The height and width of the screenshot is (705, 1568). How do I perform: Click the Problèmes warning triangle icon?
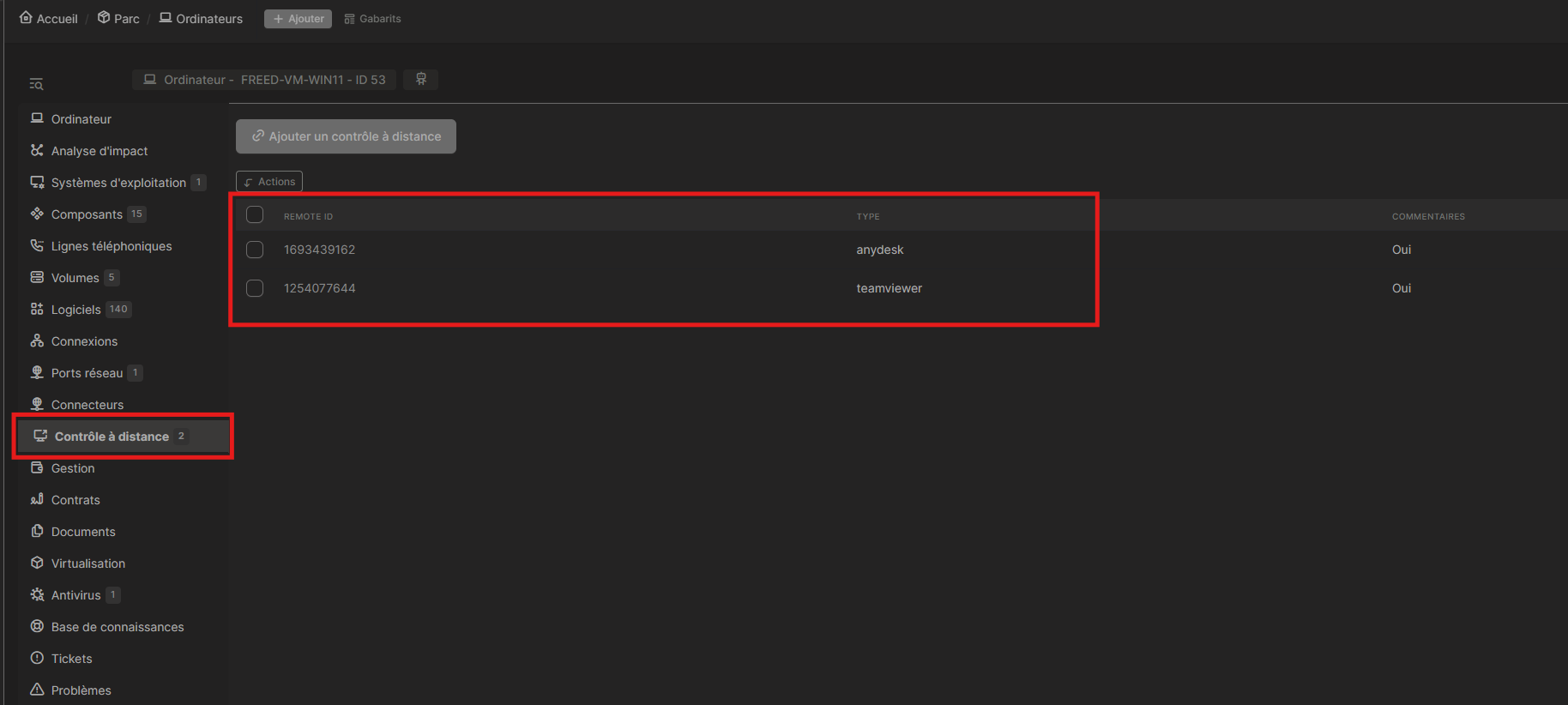pos(37,690)
